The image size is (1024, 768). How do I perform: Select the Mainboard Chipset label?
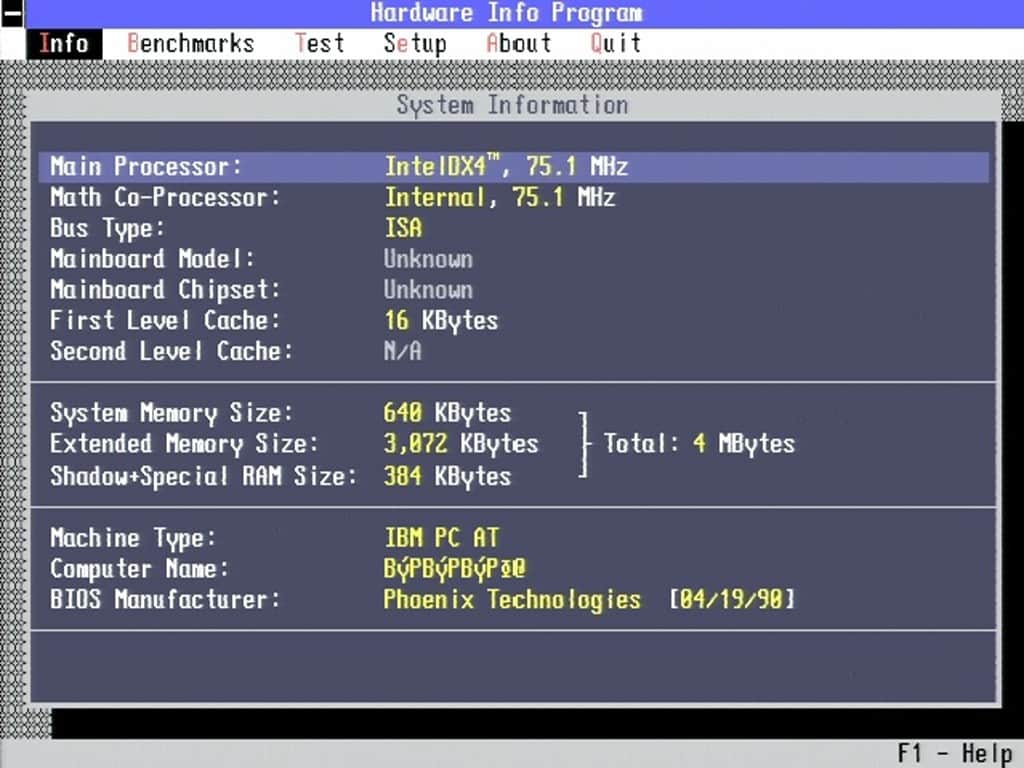(x=165, y=289)
